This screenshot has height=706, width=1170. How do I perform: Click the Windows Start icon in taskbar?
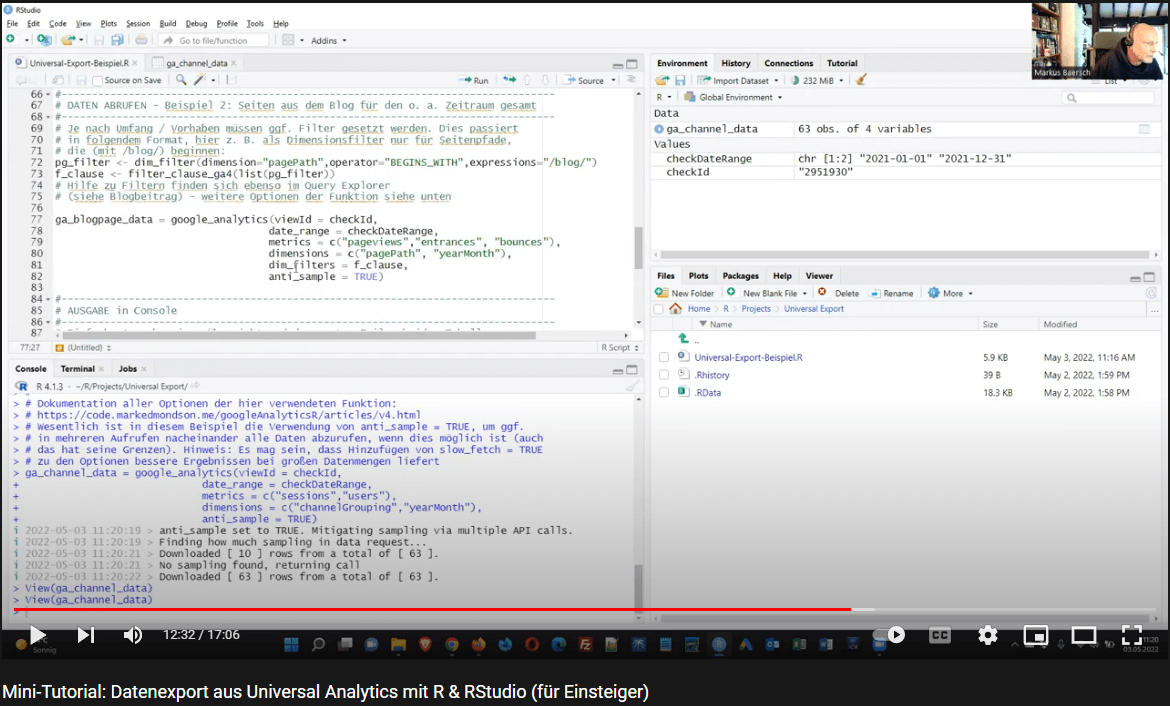point(291,644)
